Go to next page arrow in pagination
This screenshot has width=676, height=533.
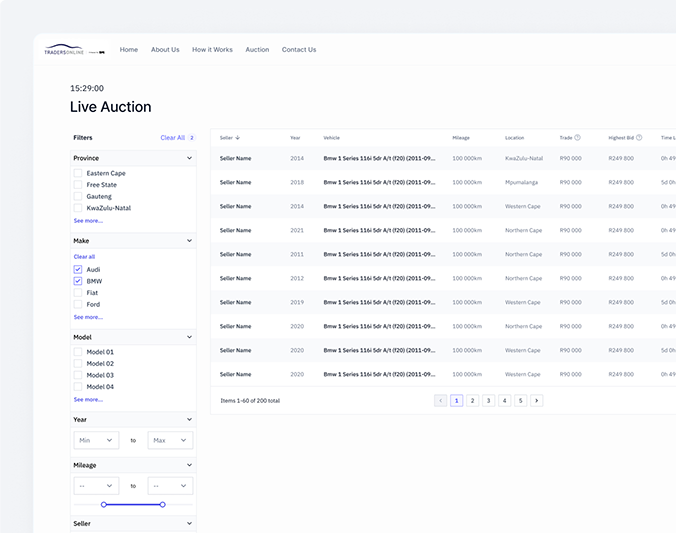537,400
